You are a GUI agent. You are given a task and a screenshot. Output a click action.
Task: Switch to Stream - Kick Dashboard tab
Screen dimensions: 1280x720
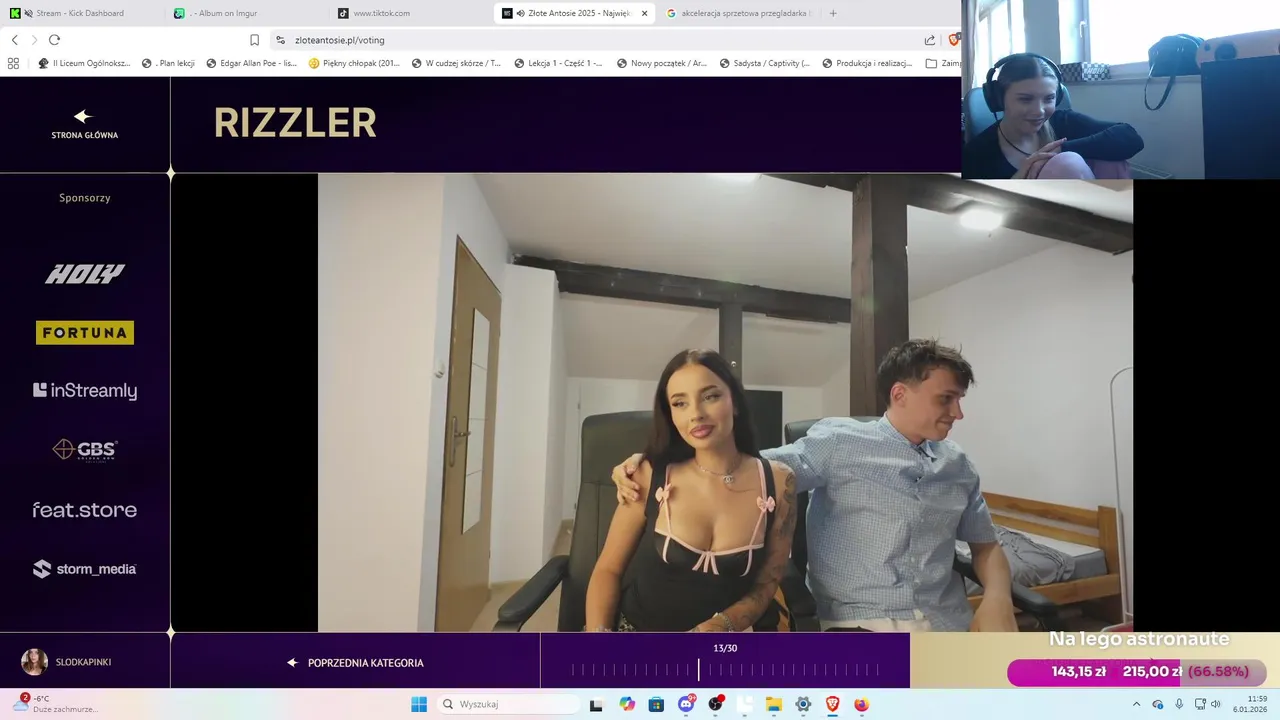pos(80,13)
